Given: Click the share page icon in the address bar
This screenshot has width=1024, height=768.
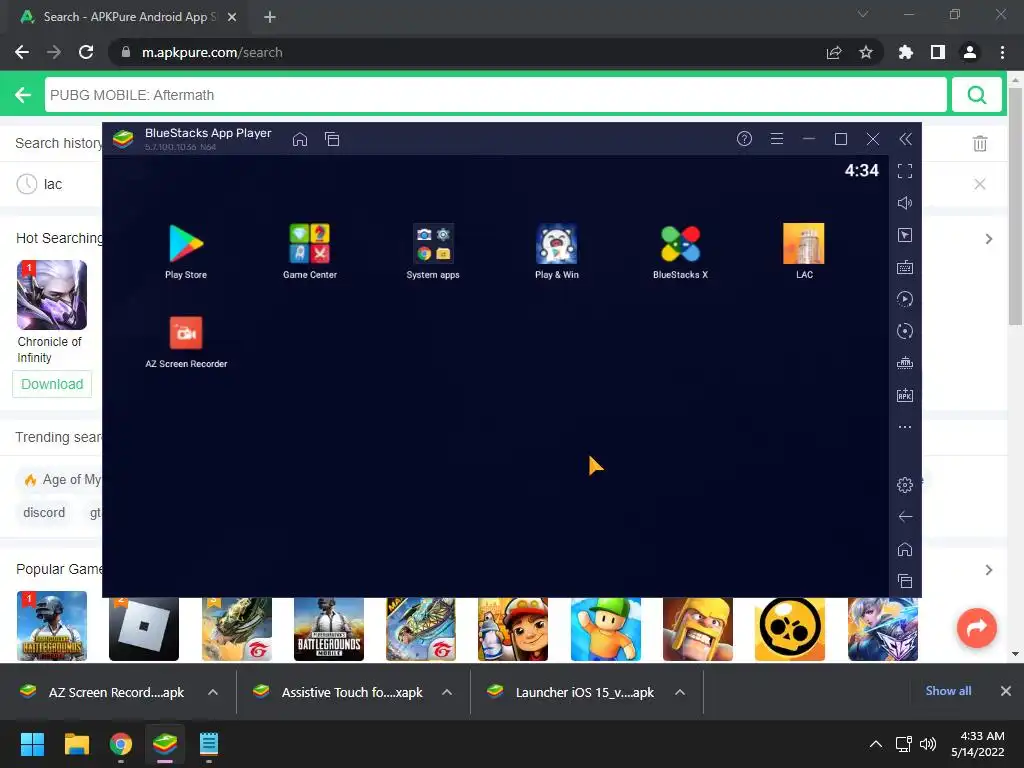Looking at the screenshot, I should click(x=834, y=52).
